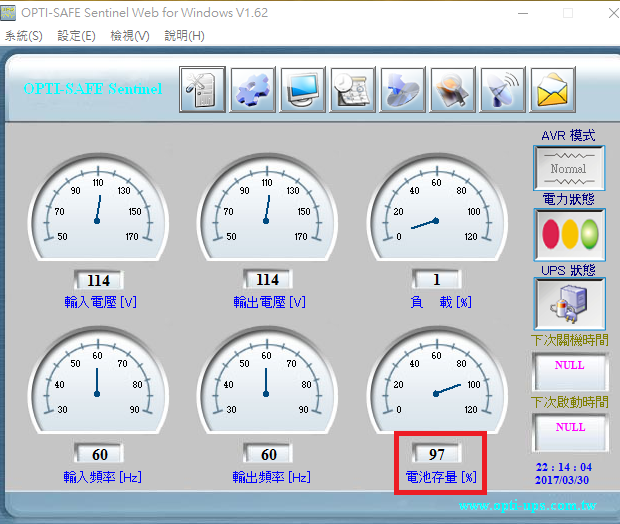Click the output frequency value 60
Image resolution: width=620 pixels, height=524 pixels.
tap(268, 454)
